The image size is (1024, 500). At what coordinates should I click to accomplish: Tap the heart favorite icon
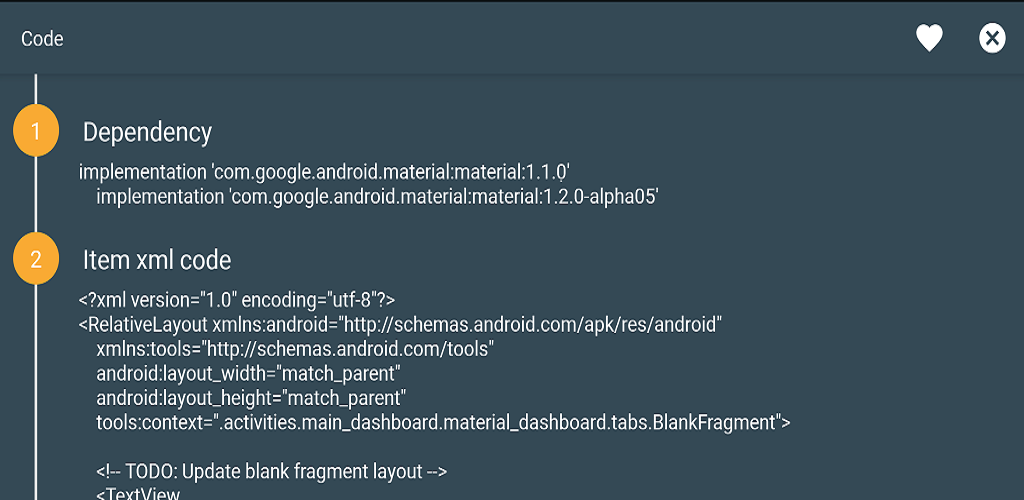click(929, 39)
